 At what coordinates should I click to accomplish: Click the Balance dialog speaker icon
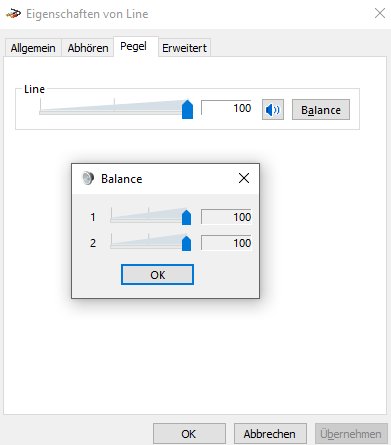tap(88, 178)
